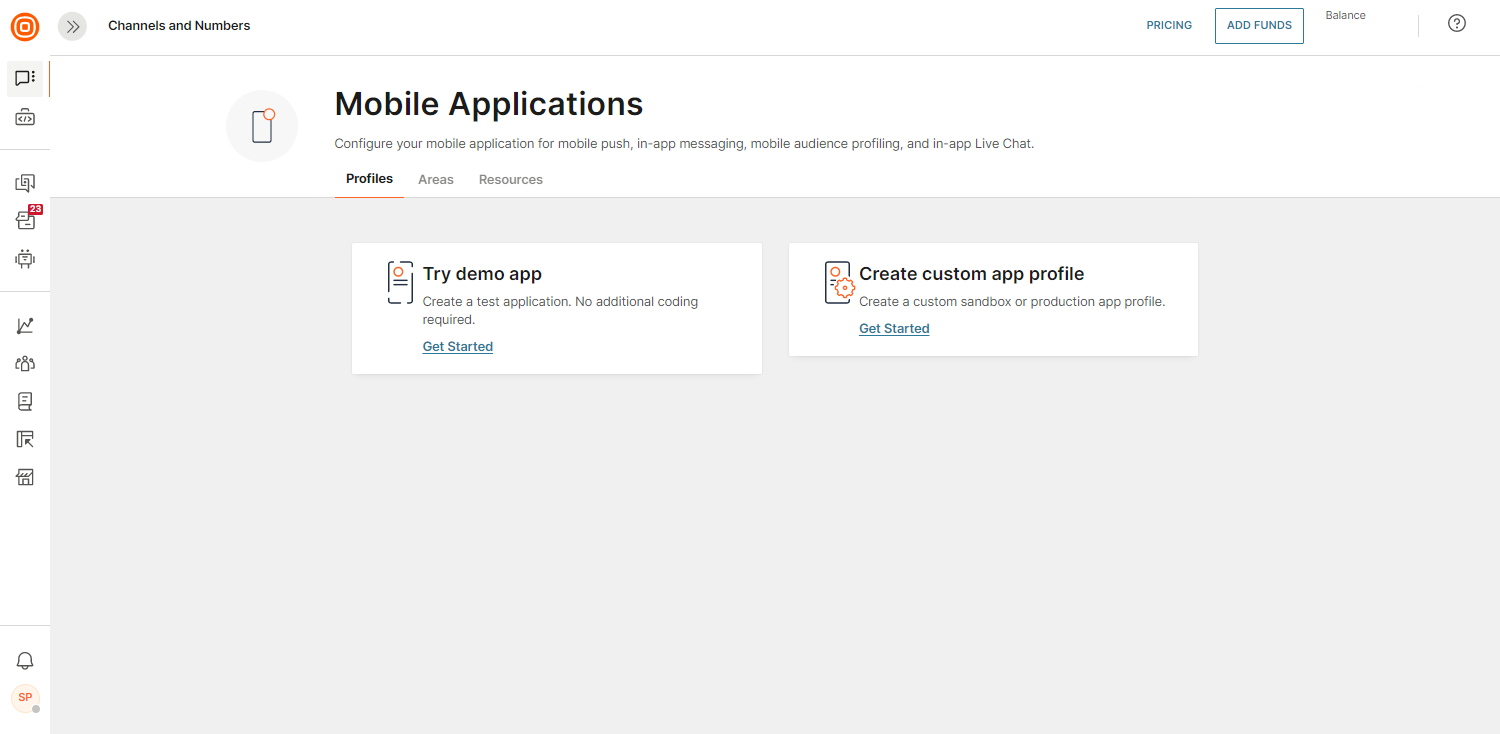Viewport: 1500px width, 734px height.
Task: Open the sidebar icon with 23 badge
Action: point(25,220)
